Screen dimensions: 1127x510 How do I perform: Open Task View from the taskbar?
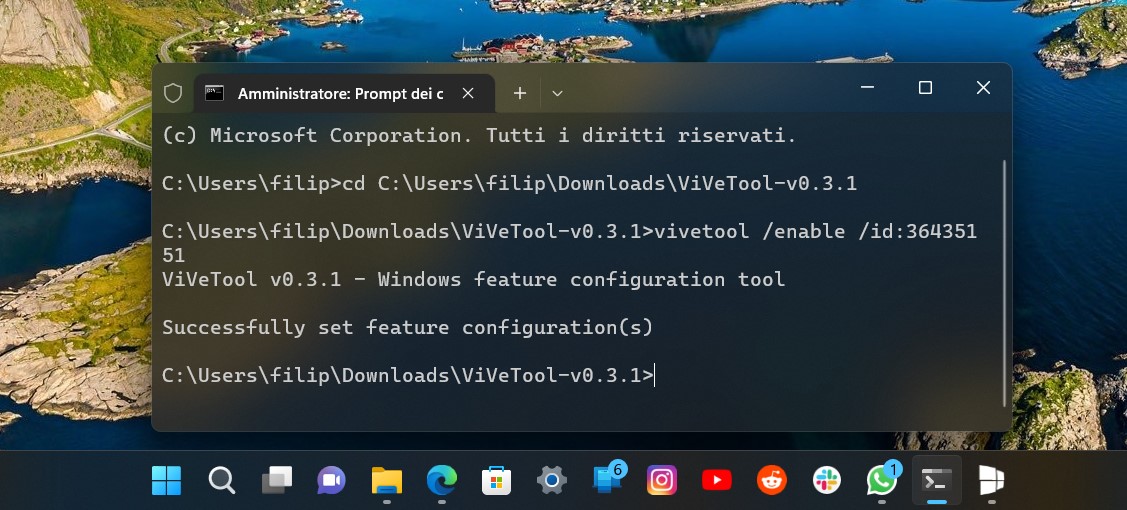tap(277, 480)
